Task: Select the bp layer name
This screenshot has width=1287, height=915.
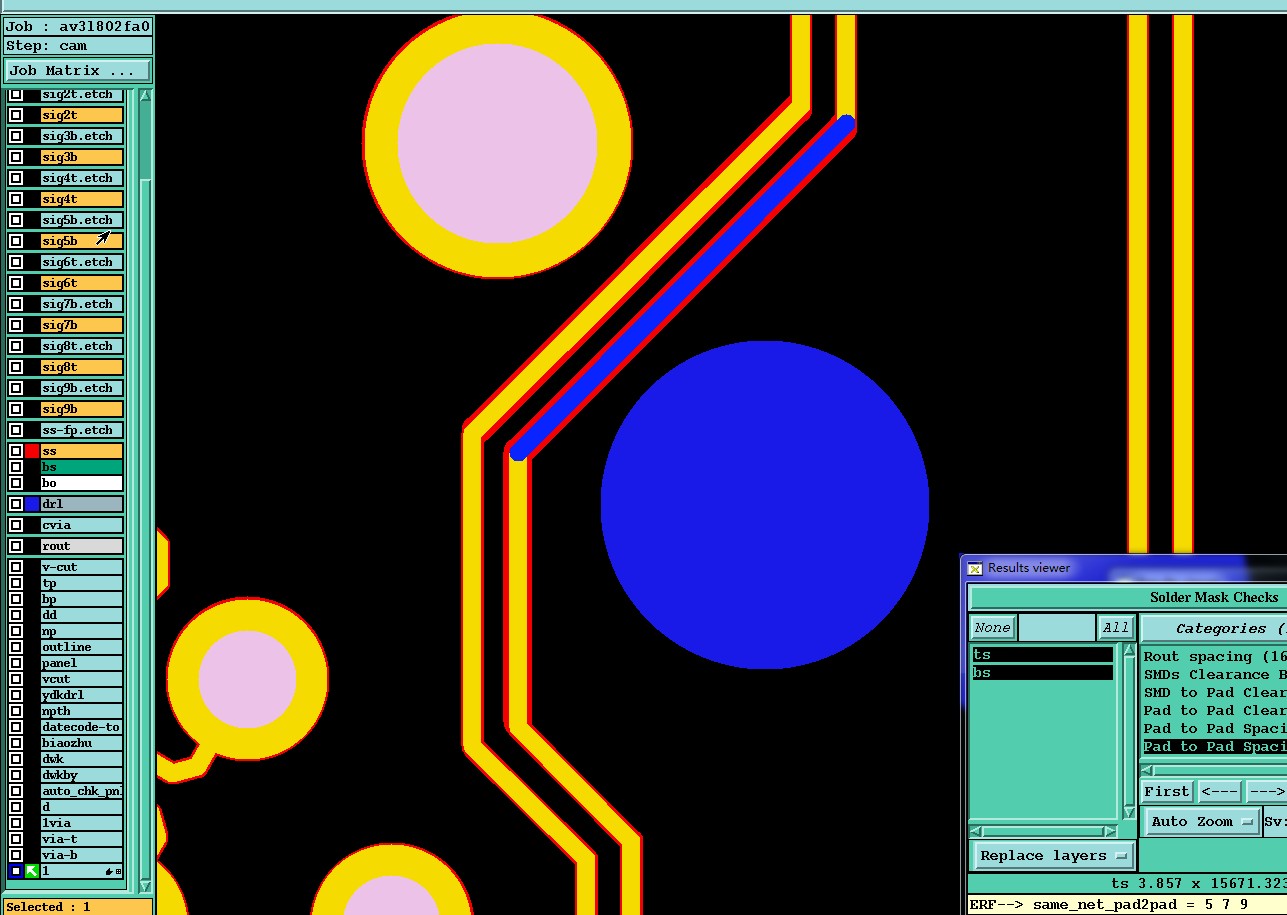Action: (x=82, y=599)
